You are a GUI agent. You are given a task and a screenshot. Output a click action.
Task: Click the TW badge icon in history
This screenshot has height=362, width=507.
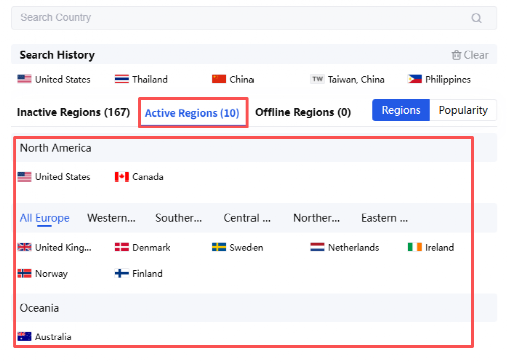click(317, 79)
